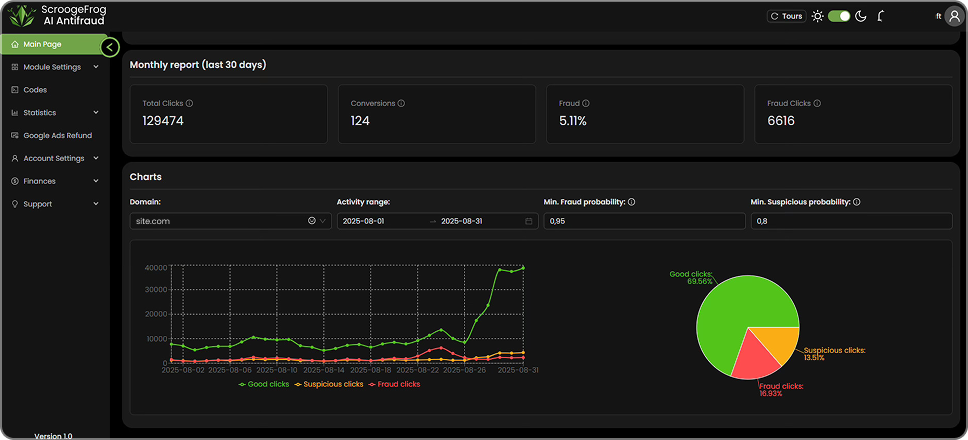The width and height of the screenshot is (968, 440).
Task: Go to the Codes page
Action: (x=35, y=90)
